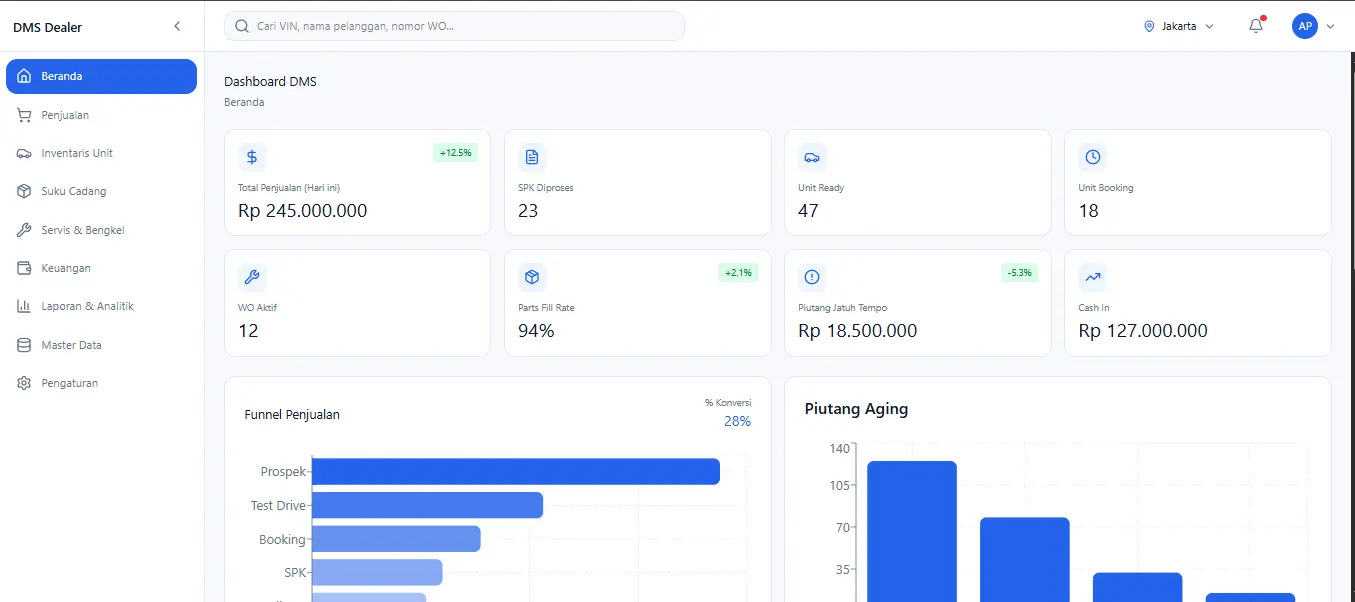Go to Penjualan in the sidebar
Viewport: 1355px width, 602px height.
pos(65,115)
